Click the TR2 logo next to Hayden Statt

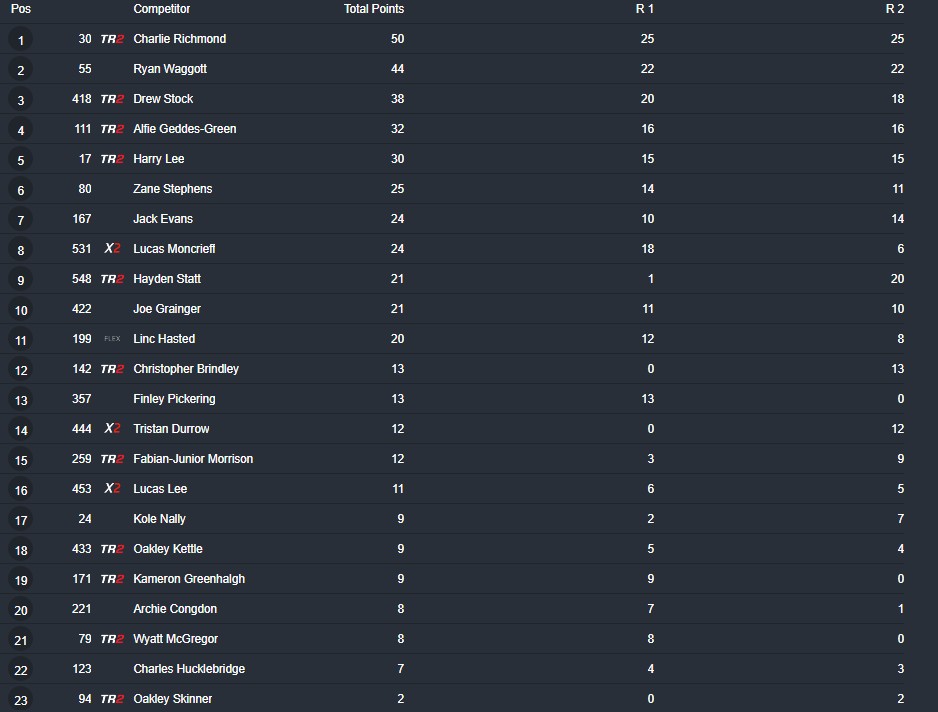[x=112, y=279]
